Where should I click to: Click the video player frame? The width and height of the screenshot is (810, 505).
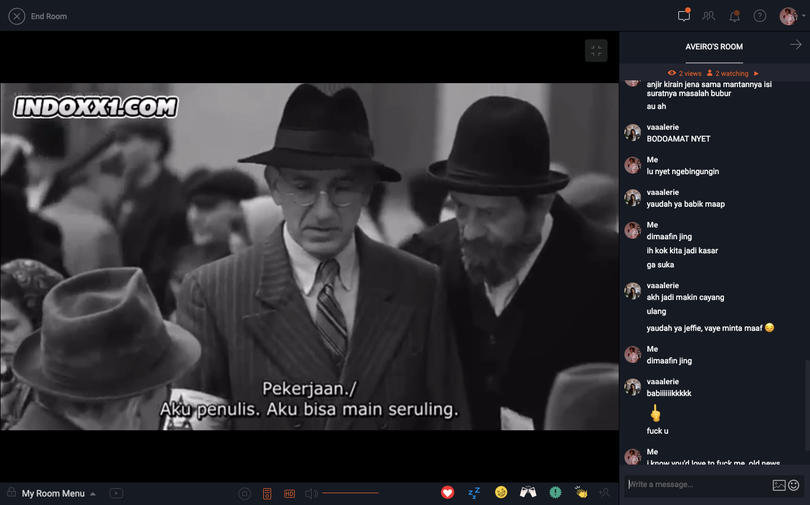pos(309,256)
